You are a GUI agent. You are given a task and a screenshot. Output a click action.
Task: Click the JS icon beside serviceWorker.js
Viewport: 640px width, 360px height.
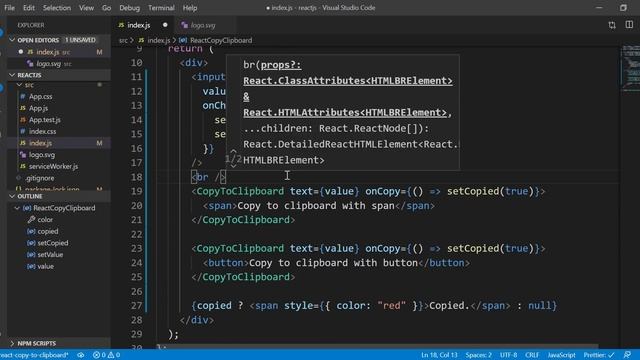[x=22, y=167]
